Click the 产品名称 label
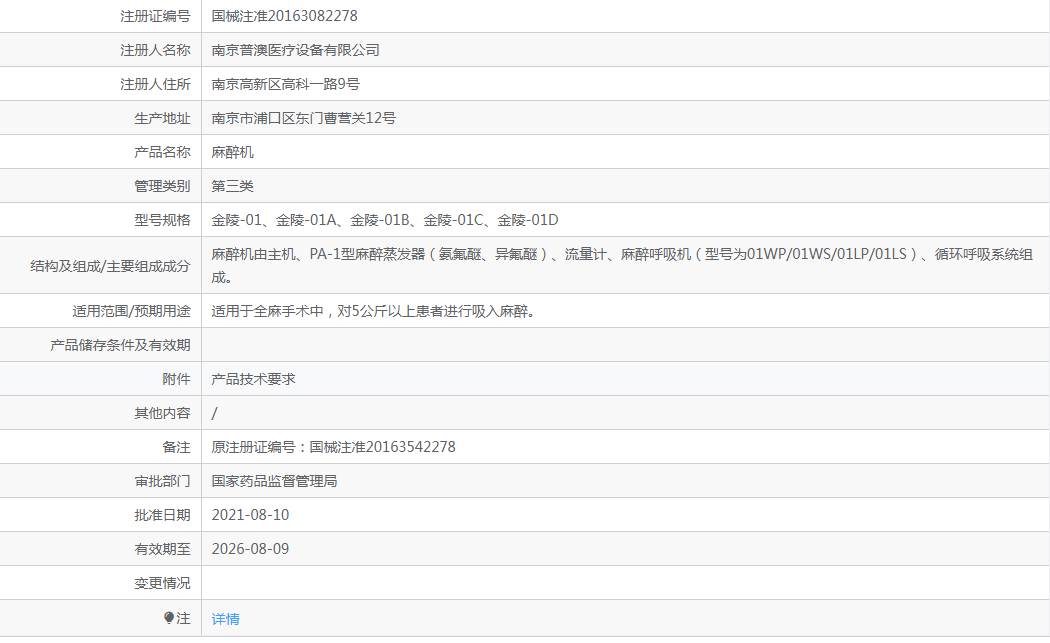Screen dimensions: 1050x643 [163, 153]
